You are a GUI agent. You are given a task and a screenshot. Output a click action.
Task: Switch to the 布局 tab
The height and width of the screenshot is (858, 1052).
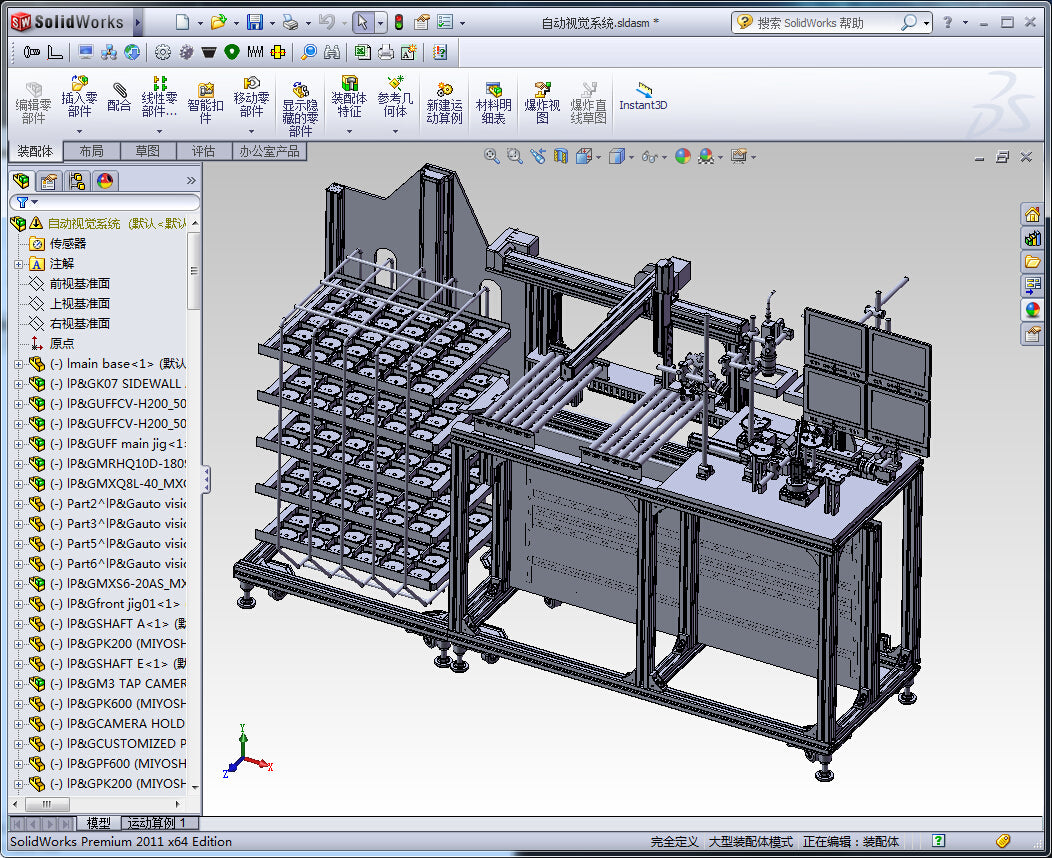pyautogui.click(x=92, y=152)
